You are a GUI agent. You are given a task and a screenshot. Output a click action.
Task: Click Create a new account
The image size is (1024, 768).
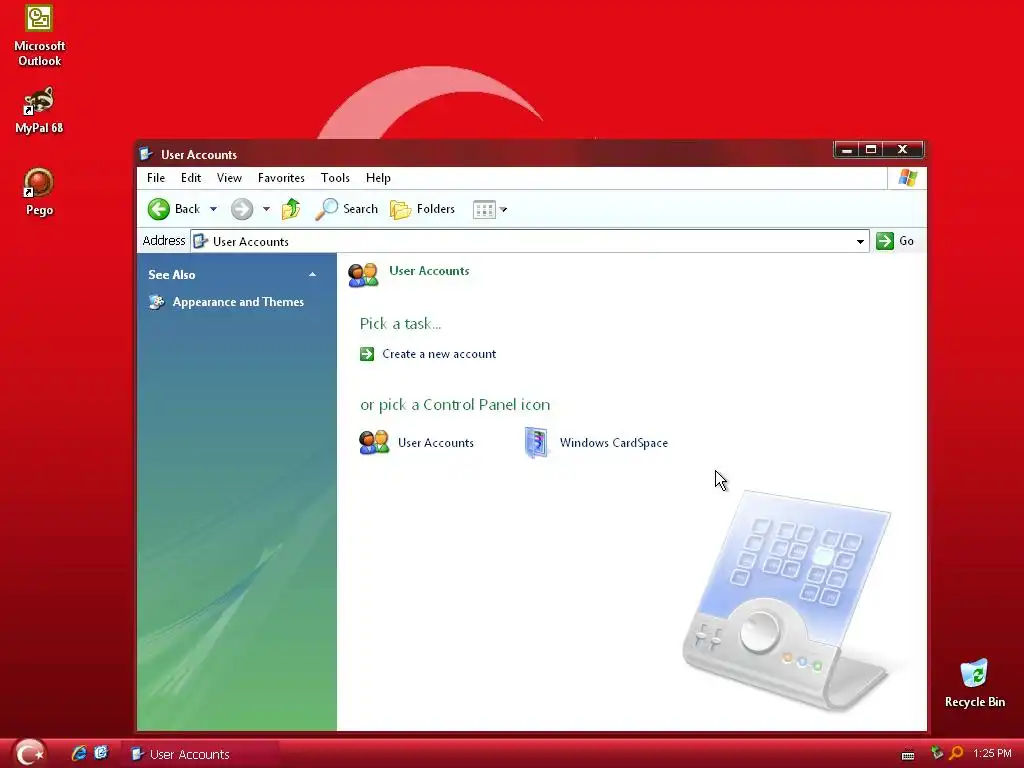coord(439,354)
